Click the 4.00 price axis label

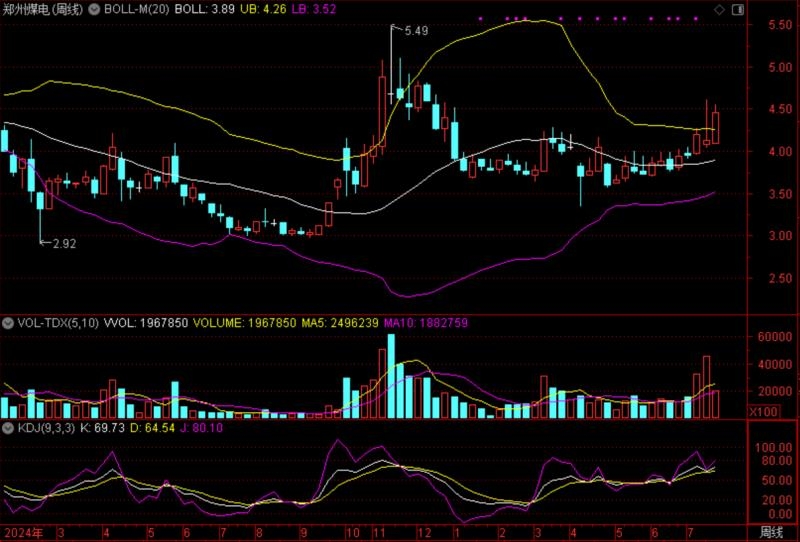click(780, 152)
